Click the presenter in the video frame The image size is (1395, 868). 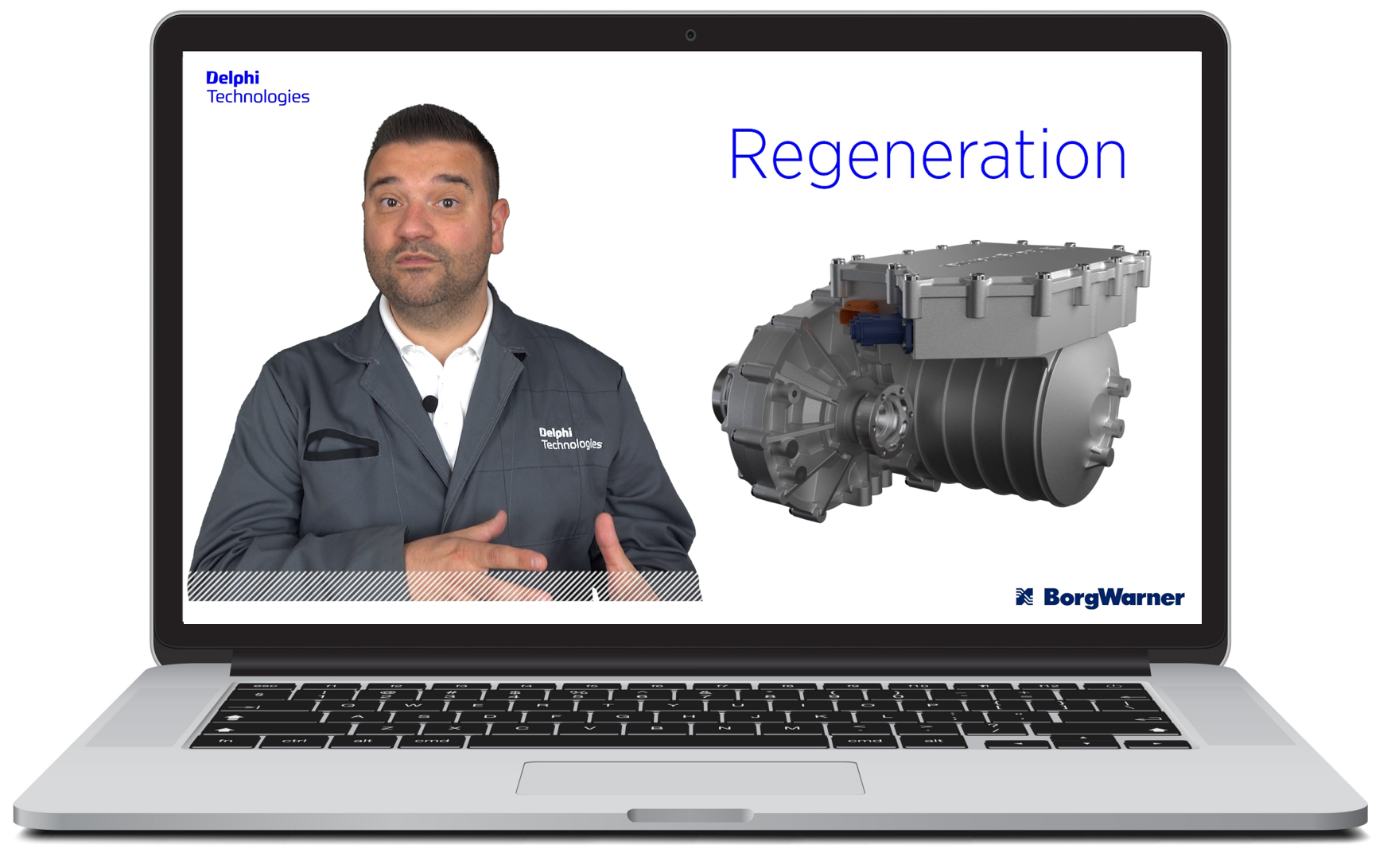tap(444, 352)
